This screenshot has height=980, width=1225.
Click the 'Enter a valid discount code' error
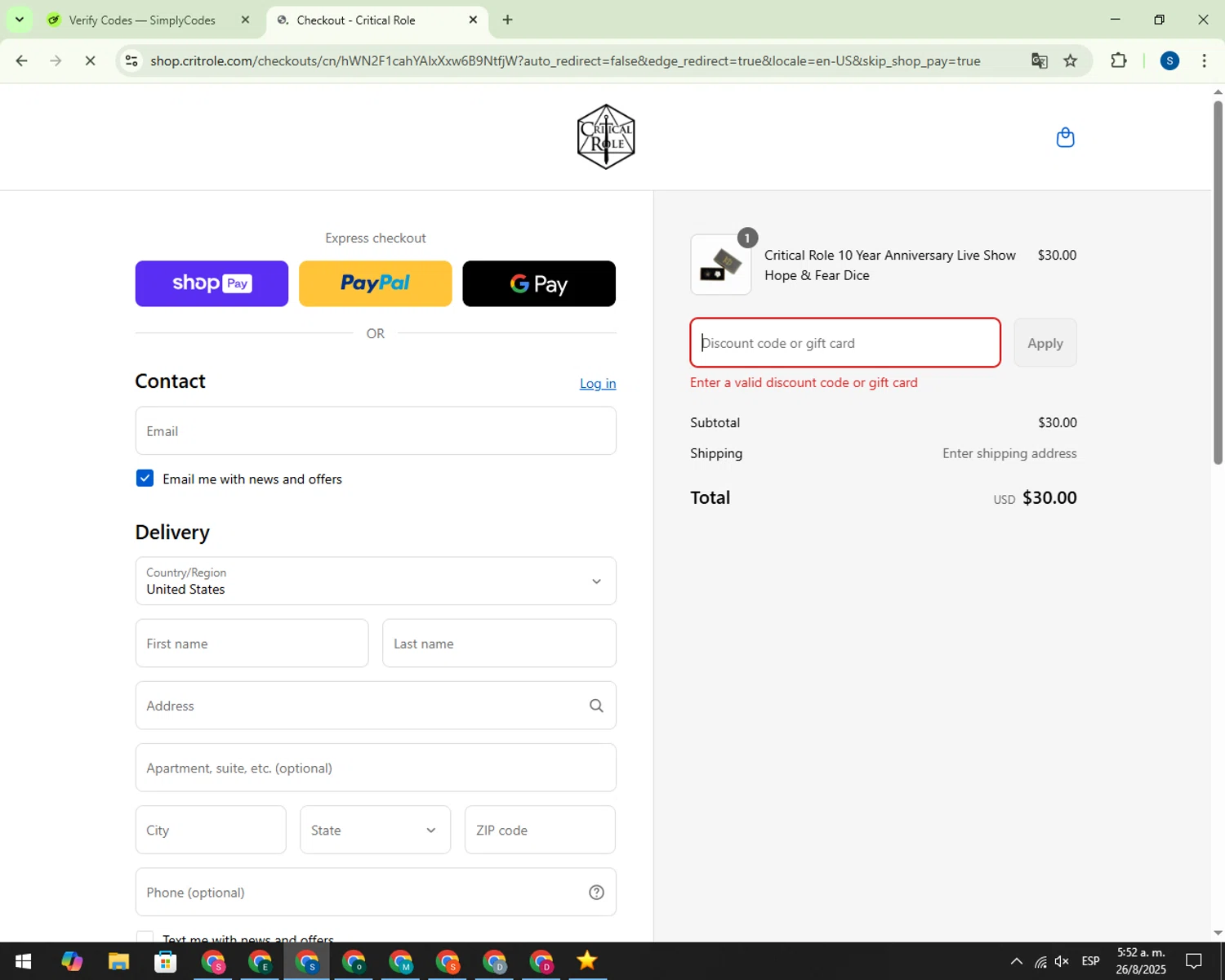point(804,382)
